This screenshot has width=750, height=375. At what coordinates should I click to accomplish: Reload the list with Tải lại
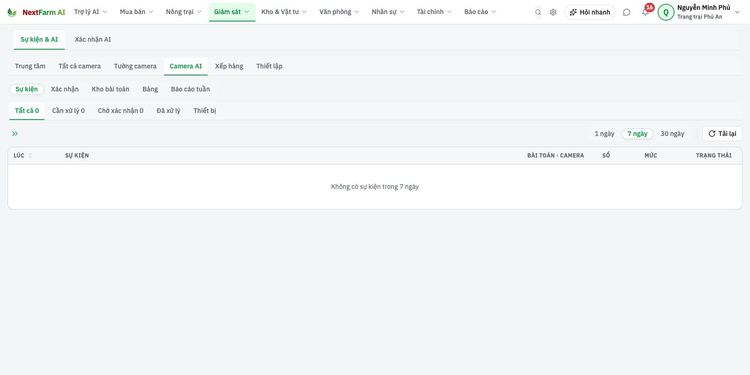coord(722,133)
